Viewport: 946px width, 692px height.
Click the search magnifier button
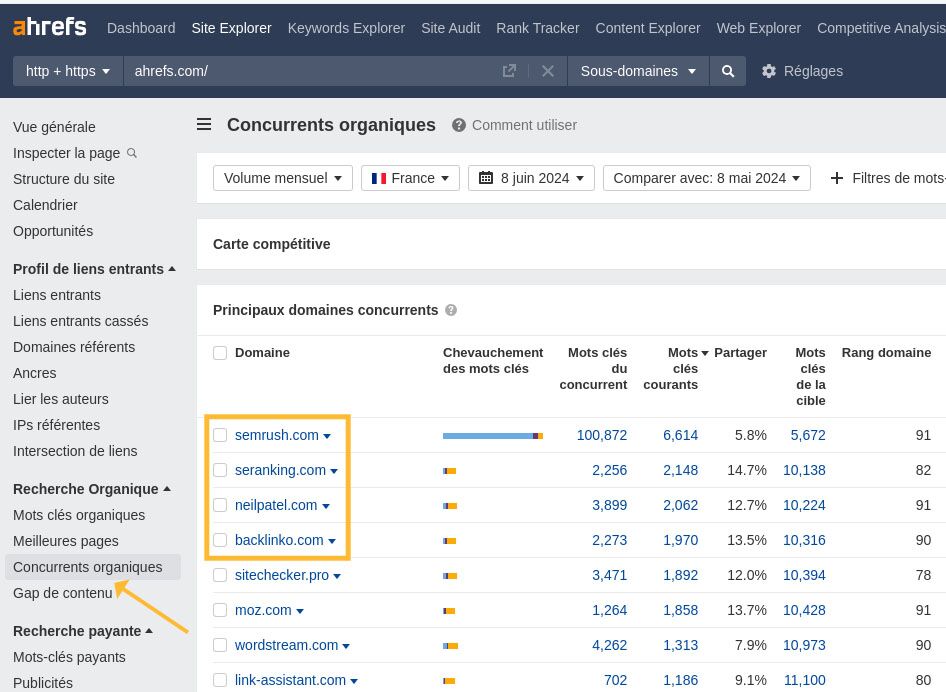[x=727, y=71]
